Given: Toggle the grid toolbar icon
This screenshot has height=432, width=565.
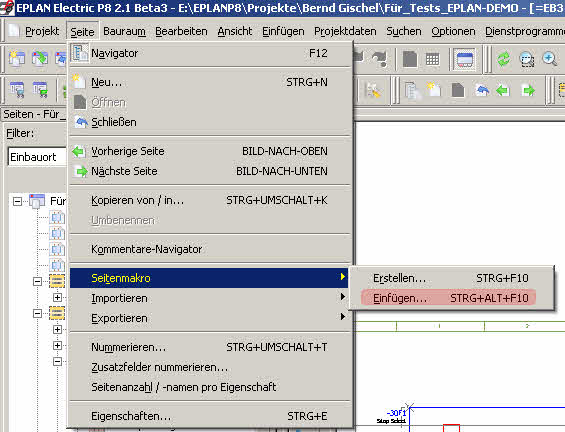Looking at the screenshot, I should [432, 59].
